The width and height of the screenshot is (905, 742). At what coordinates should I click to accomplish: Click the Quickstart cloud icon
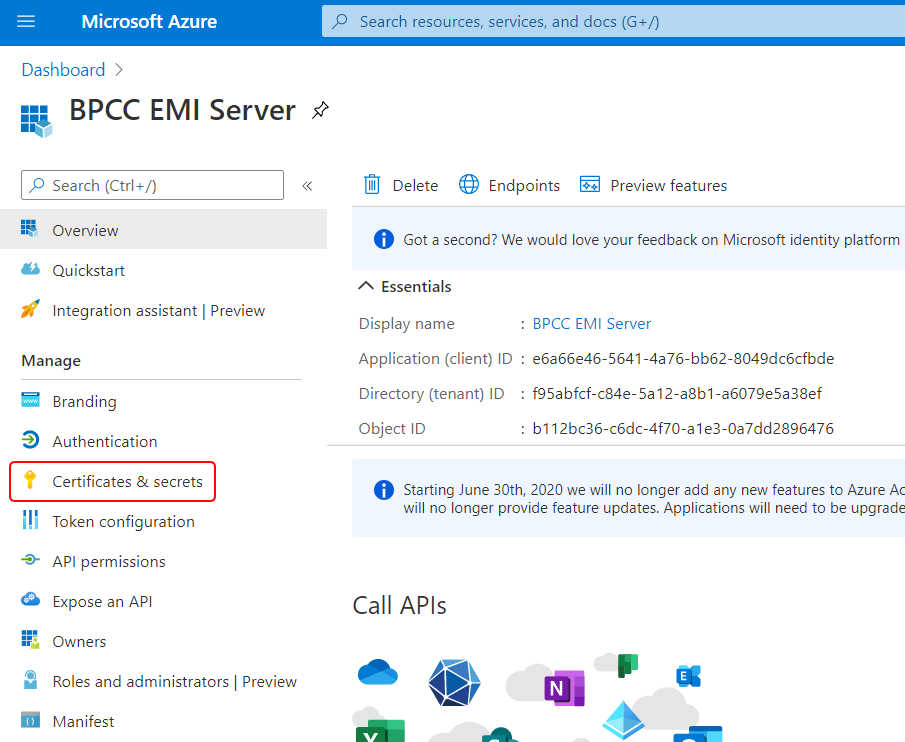coord(30,269)
